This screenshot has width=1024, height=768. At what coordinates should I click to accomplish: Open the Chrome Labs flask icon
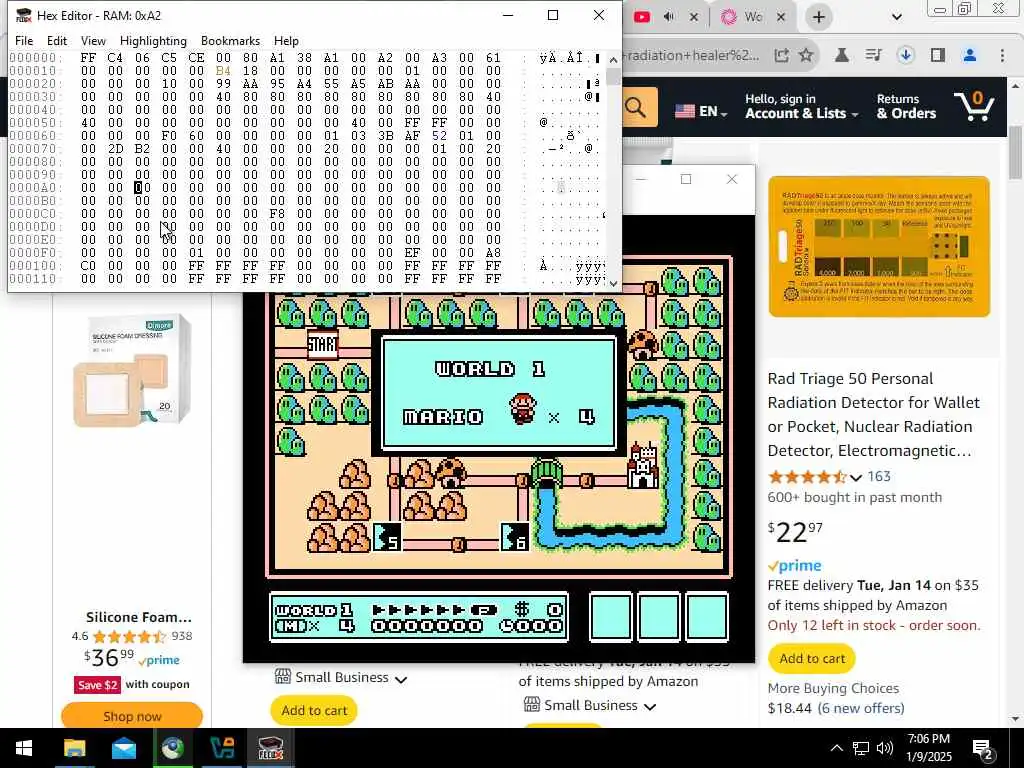click(x=842, y=55)
